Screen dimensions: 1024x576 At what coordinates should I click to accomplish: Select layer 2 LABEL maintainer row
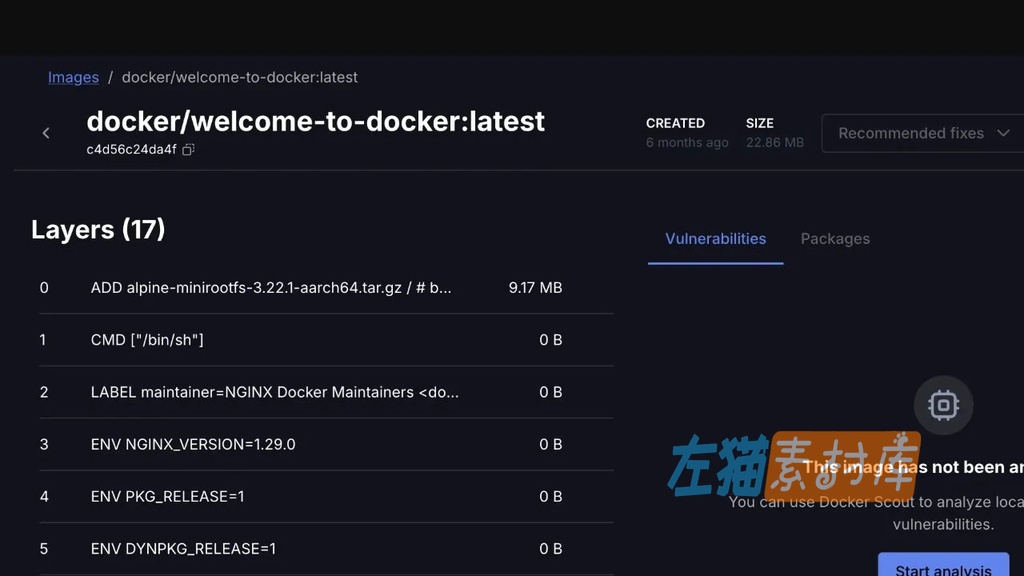tap(326, 392)
